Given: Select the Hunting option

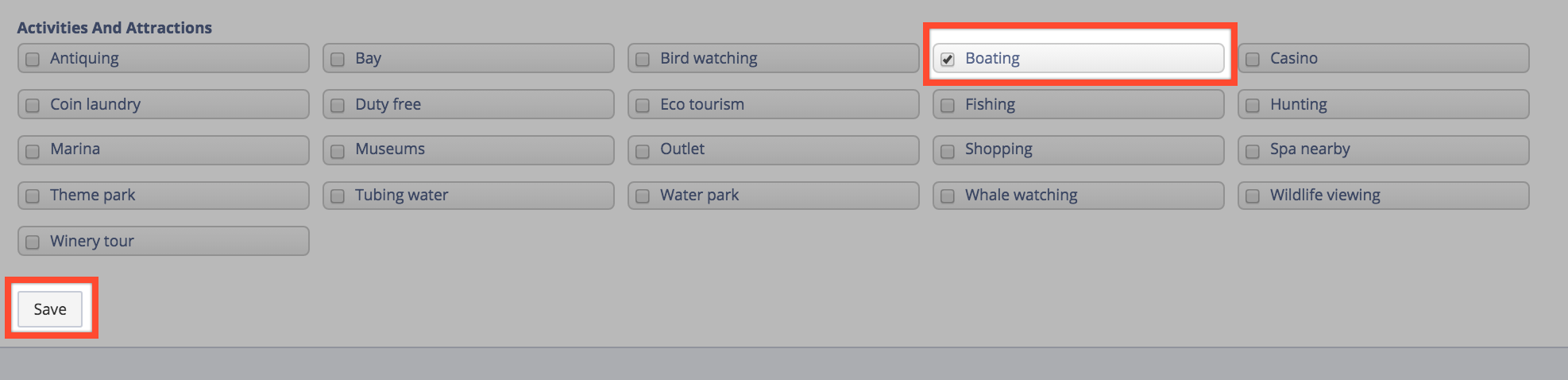Looking at the screenshot, I should point(1252,105).
